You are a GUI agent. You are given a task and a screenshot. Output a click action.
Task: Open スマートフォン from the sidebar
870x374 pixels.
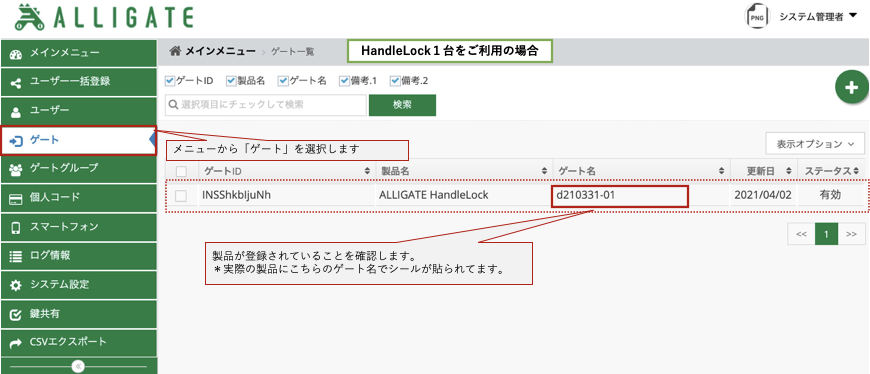coord(78,226)
